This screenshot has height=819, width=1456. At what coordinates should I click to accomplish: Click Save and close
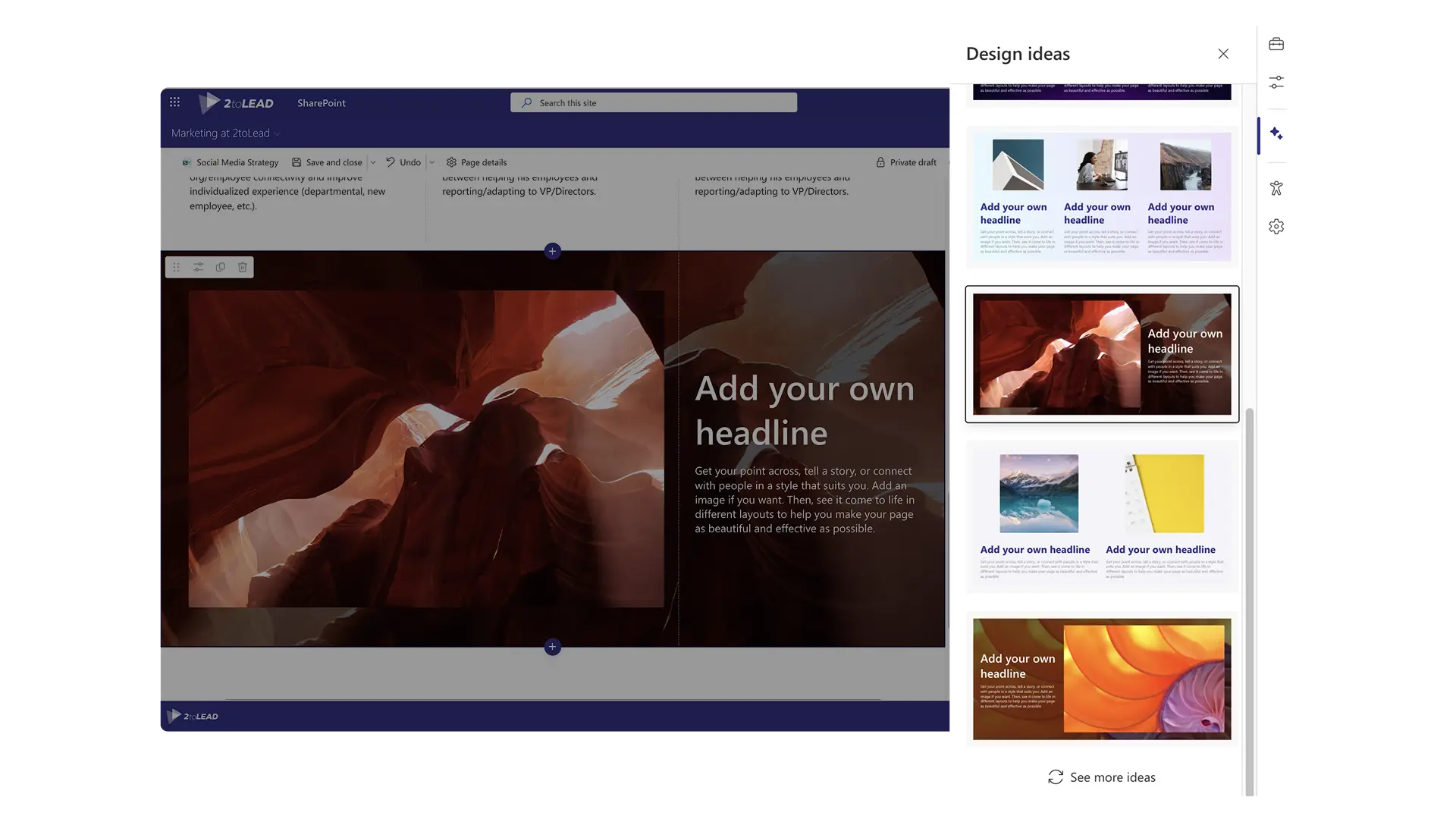tap(334, 162)
